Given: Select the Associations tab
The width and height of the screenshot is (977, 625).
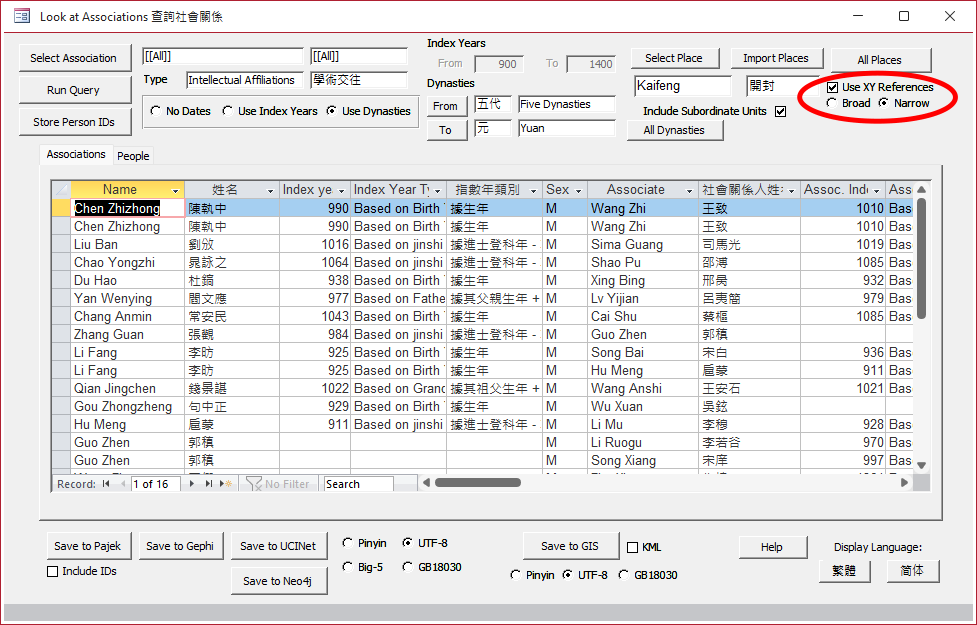Looking at the screenshot, I should click(76, 154).
